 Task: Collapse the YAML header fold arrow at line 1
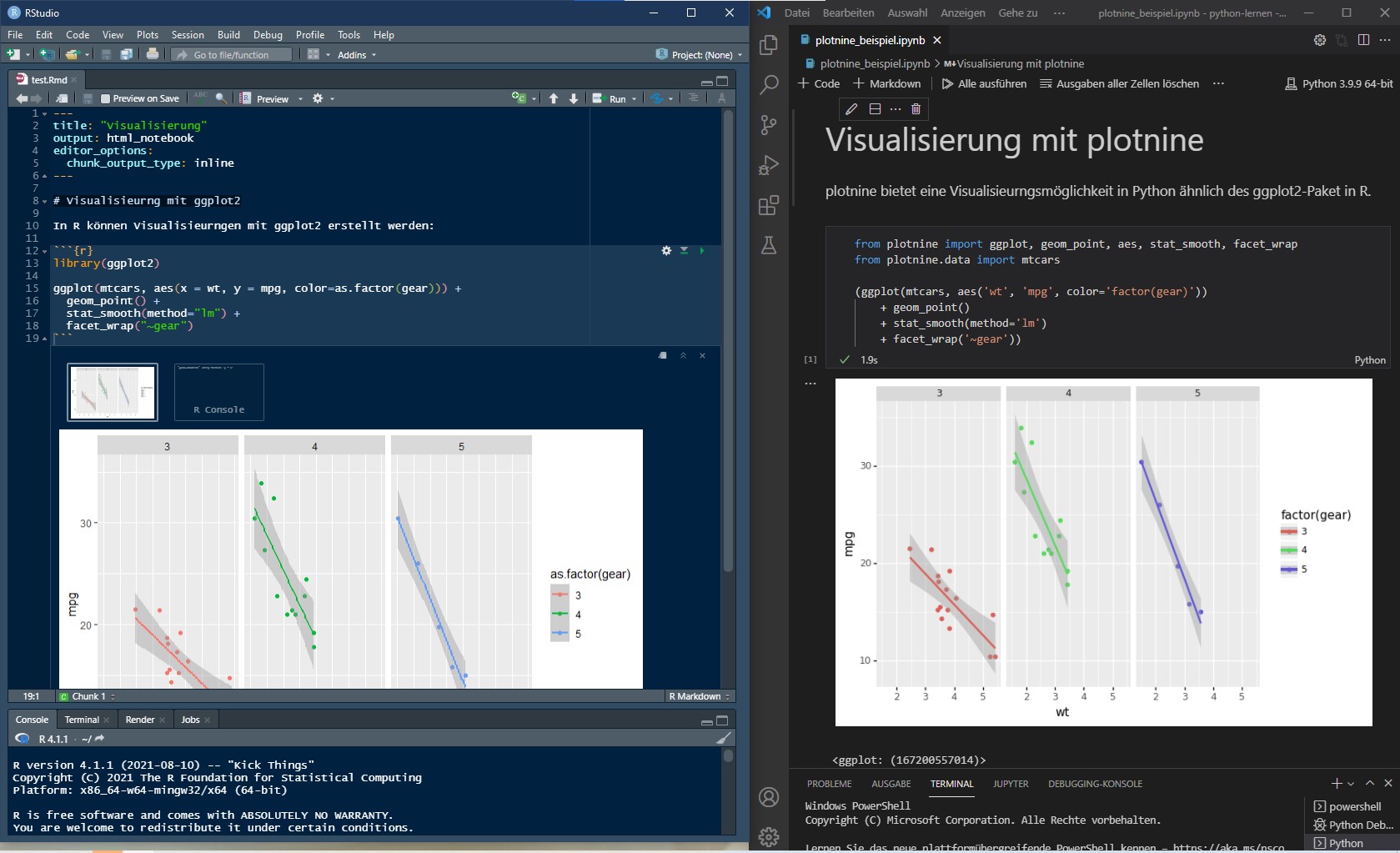[45, 113]
